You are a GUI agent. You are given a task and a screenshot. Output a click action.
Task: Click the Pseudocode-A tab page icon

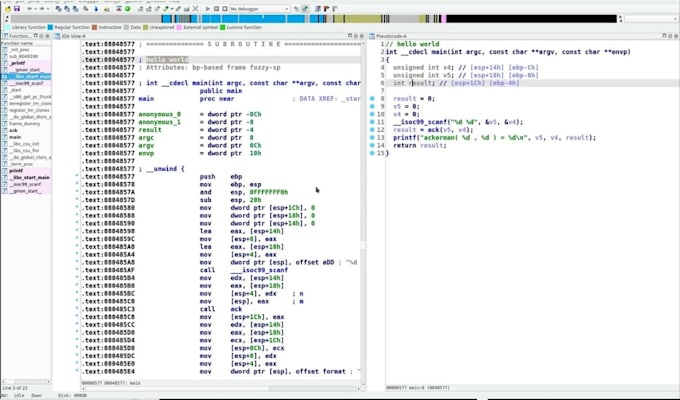click(x=372, y=36)
